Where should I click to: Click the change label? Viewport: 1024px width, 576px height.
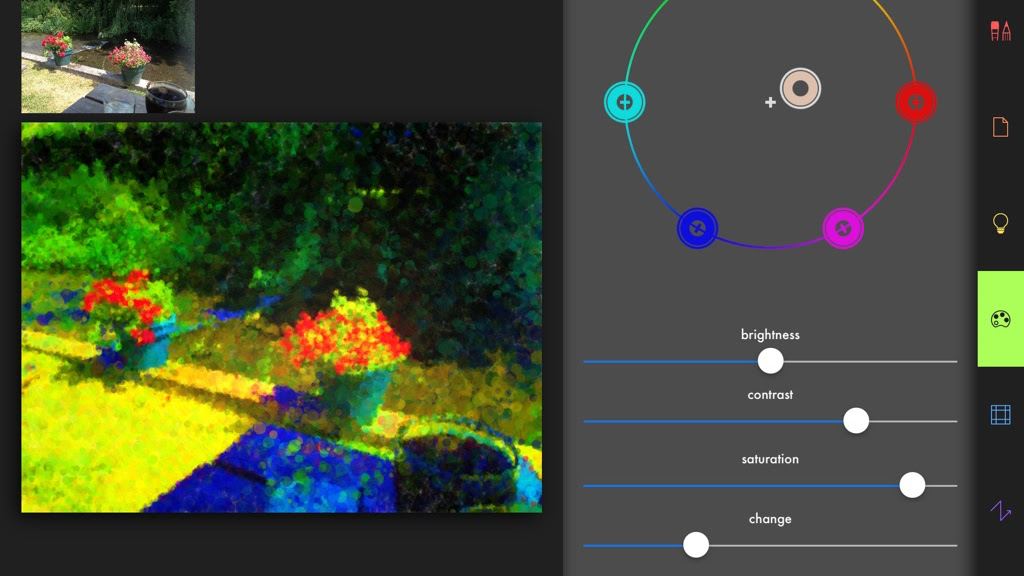pyautogui.click(x=770, y=519)
